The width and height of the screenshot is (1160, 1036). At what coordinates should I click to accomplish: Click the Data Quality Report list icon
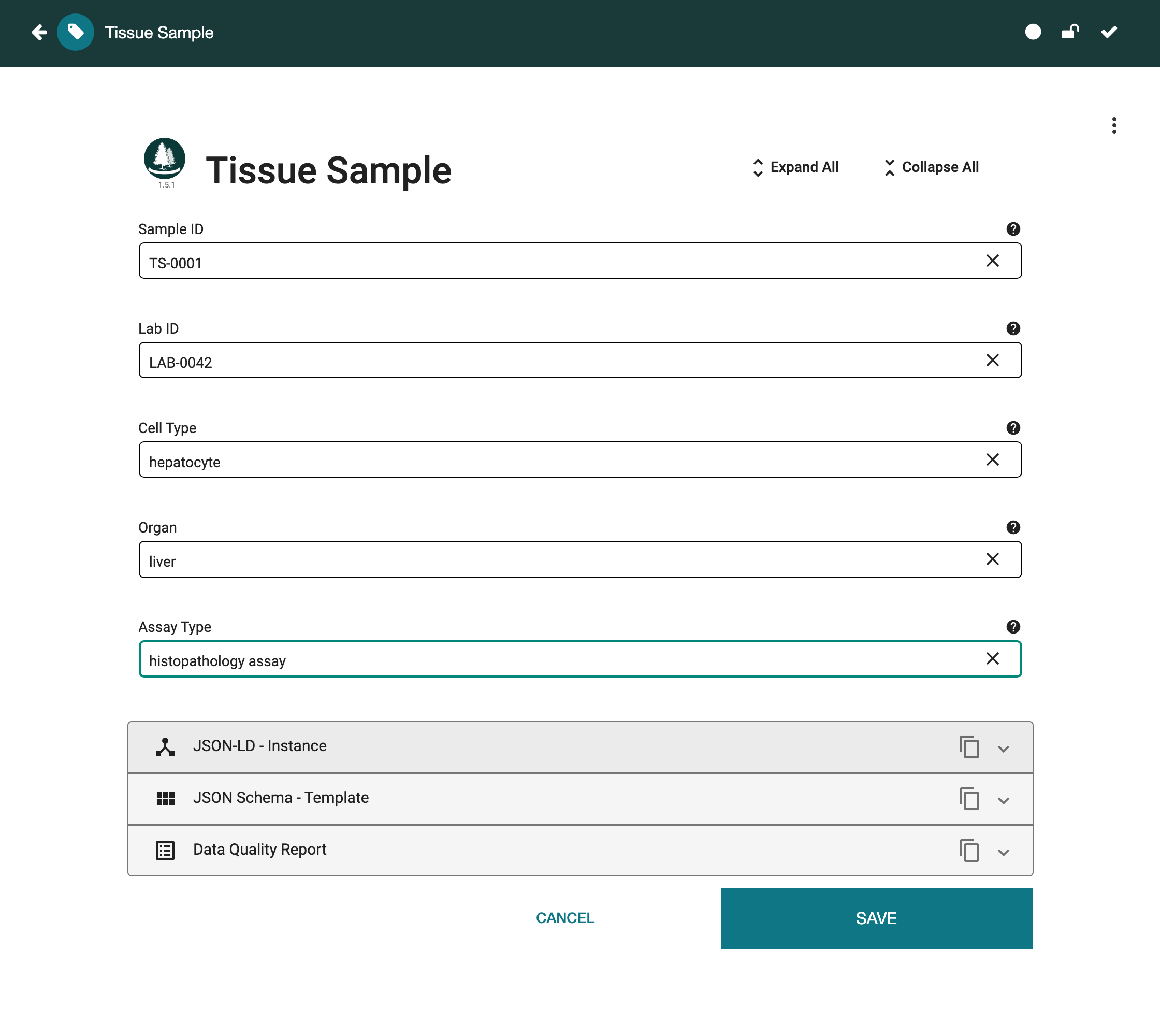165,851
